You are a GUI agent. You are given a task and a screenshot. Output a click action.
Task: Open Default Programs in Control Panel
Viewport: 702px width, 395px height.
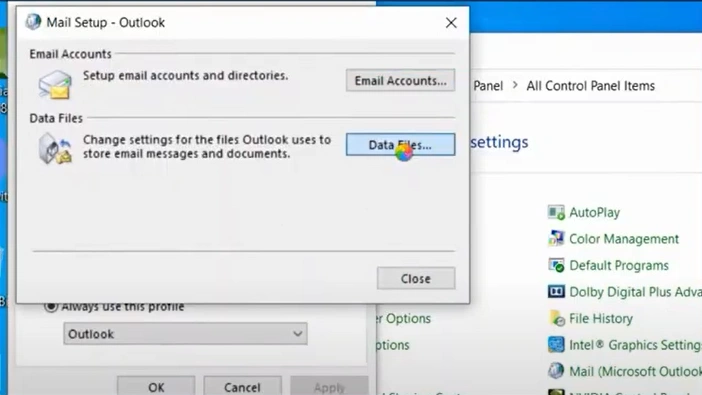coord(619,265)
